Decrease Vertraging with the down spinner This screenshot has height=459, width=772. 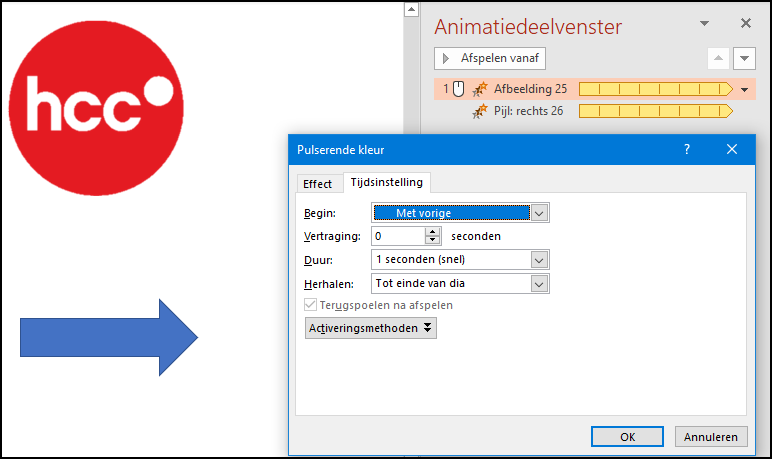pos(432,240)
